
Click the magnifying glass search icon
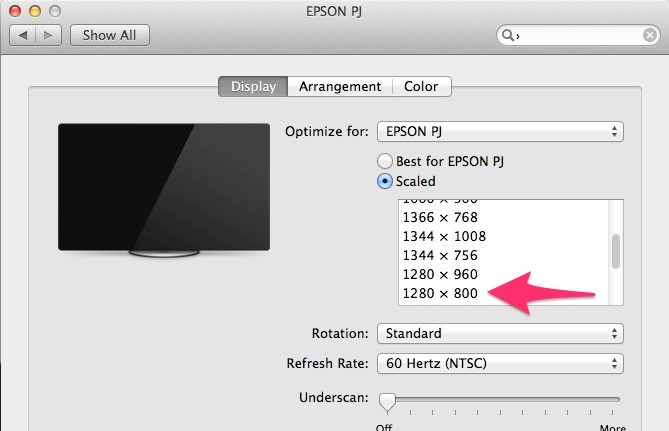pyautogui.click(x=510, y=35)
